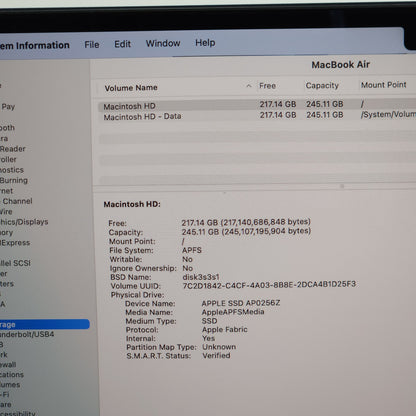Sort table by Volume Name column
This screenshot has height=416, width=416.
tap(131, 88)
